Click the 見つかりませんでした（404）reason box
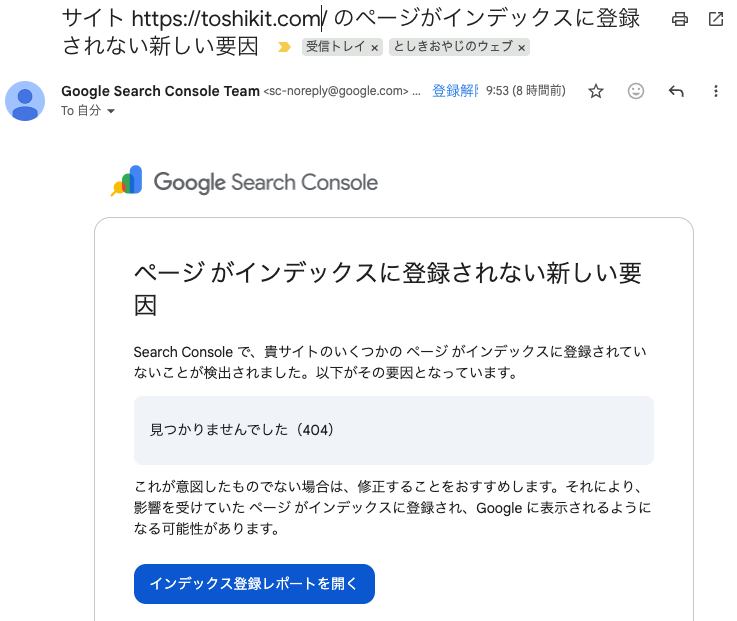The width and height of the screenshot is (737, 621). coord(394,430)
